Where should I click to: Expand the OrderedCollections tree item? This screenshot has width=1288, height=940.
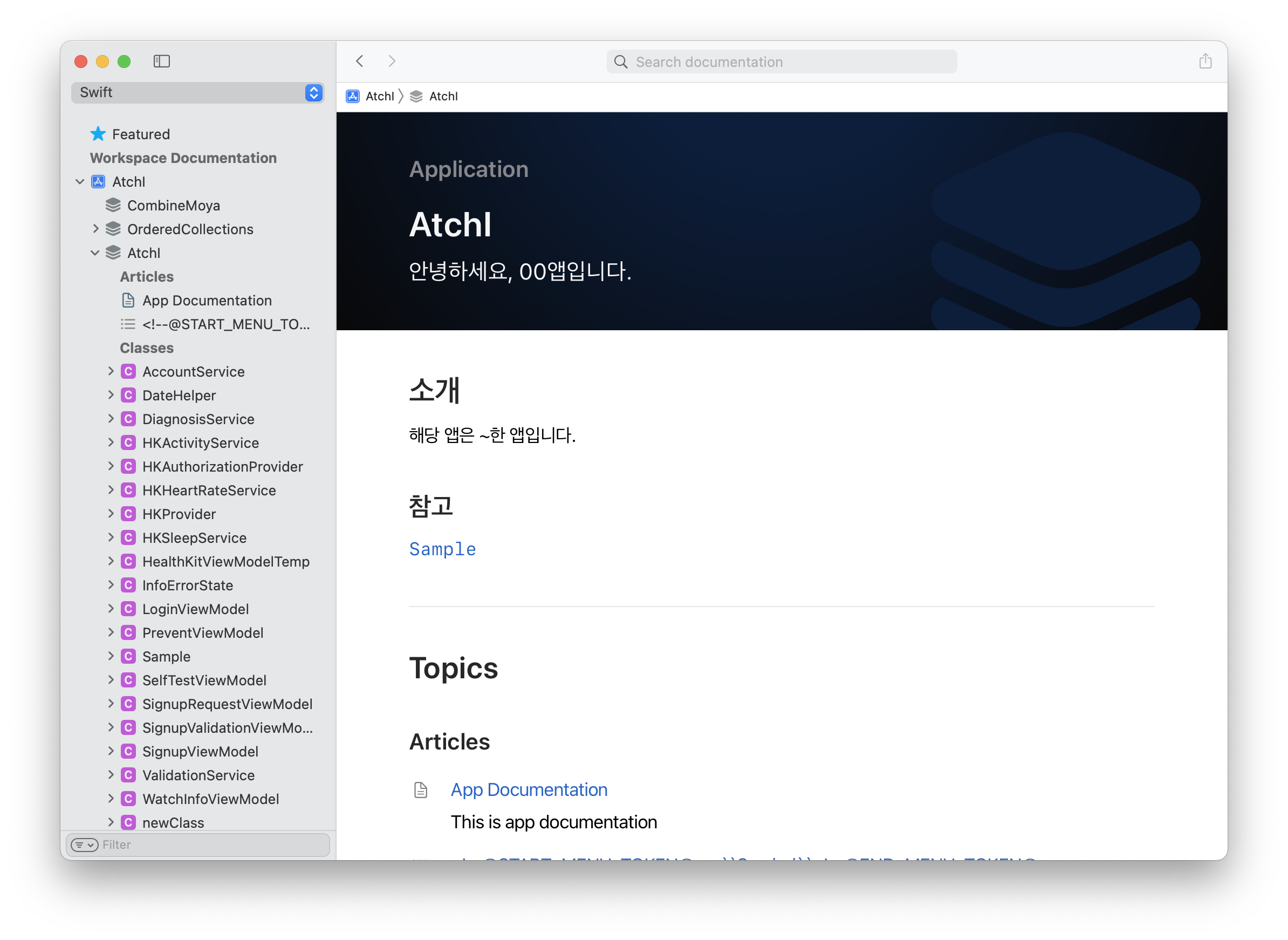tap(95, 229)
